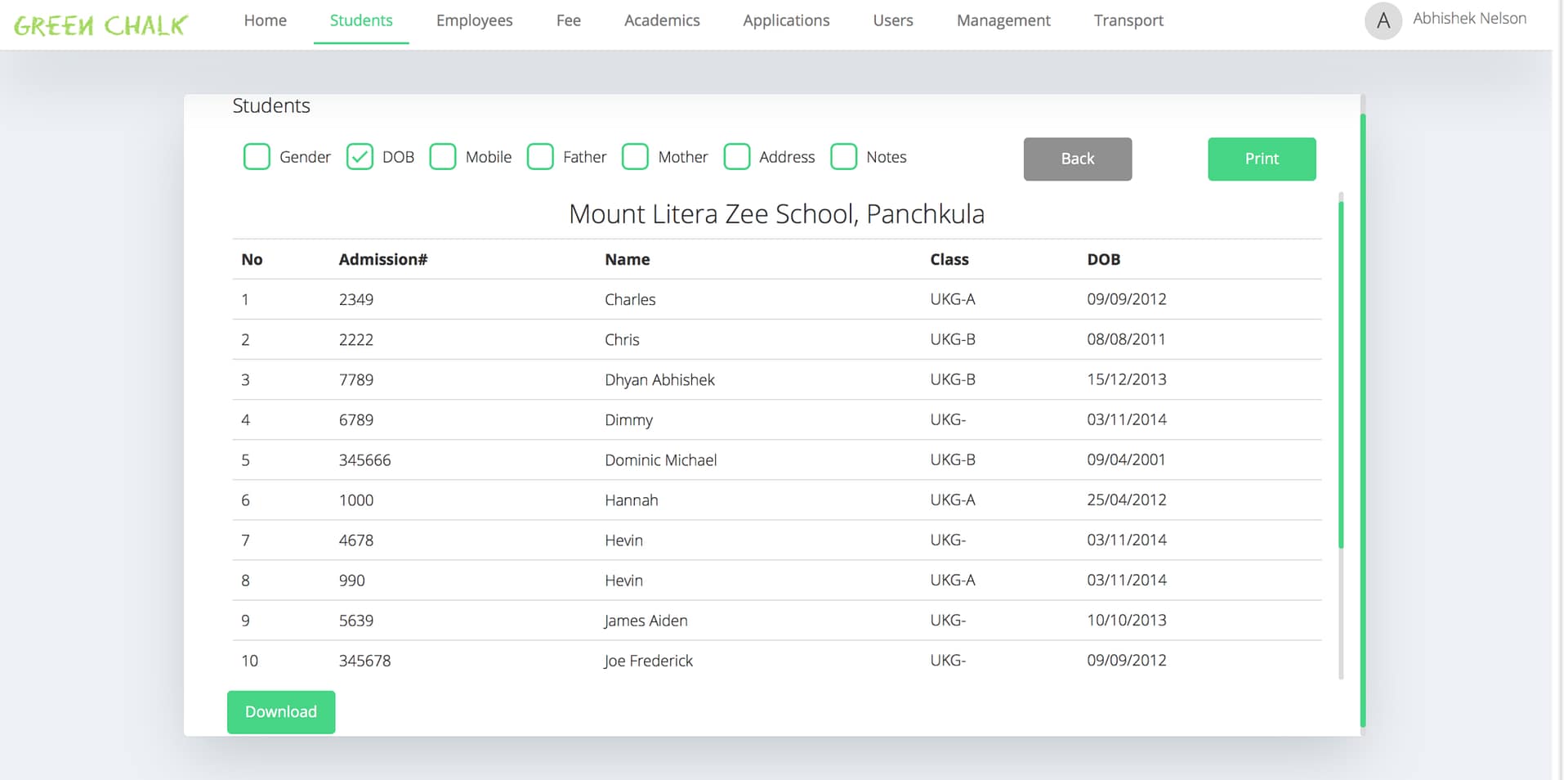This screenshot has width=1568, height=780.
Task: Click the Green Chalk logo
Action: tap(101, 25)
